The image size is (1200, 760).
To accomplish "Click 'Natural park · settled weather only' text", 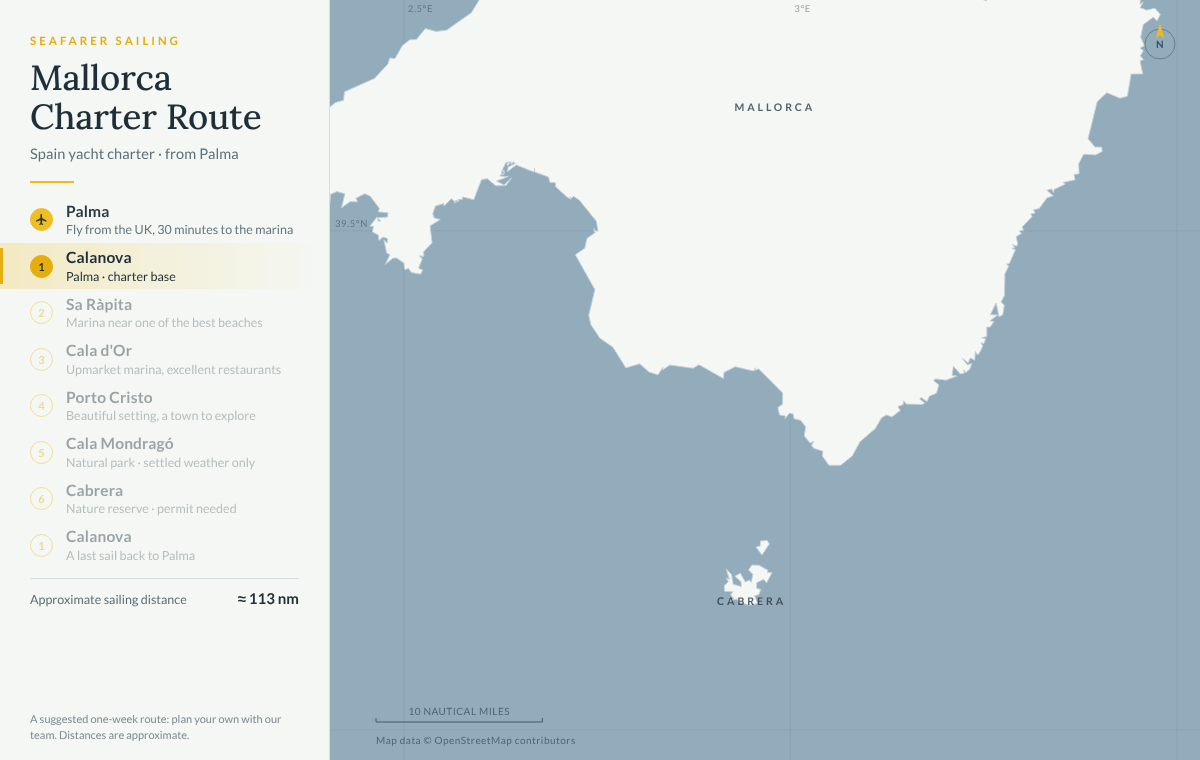I will pos(160,462).
